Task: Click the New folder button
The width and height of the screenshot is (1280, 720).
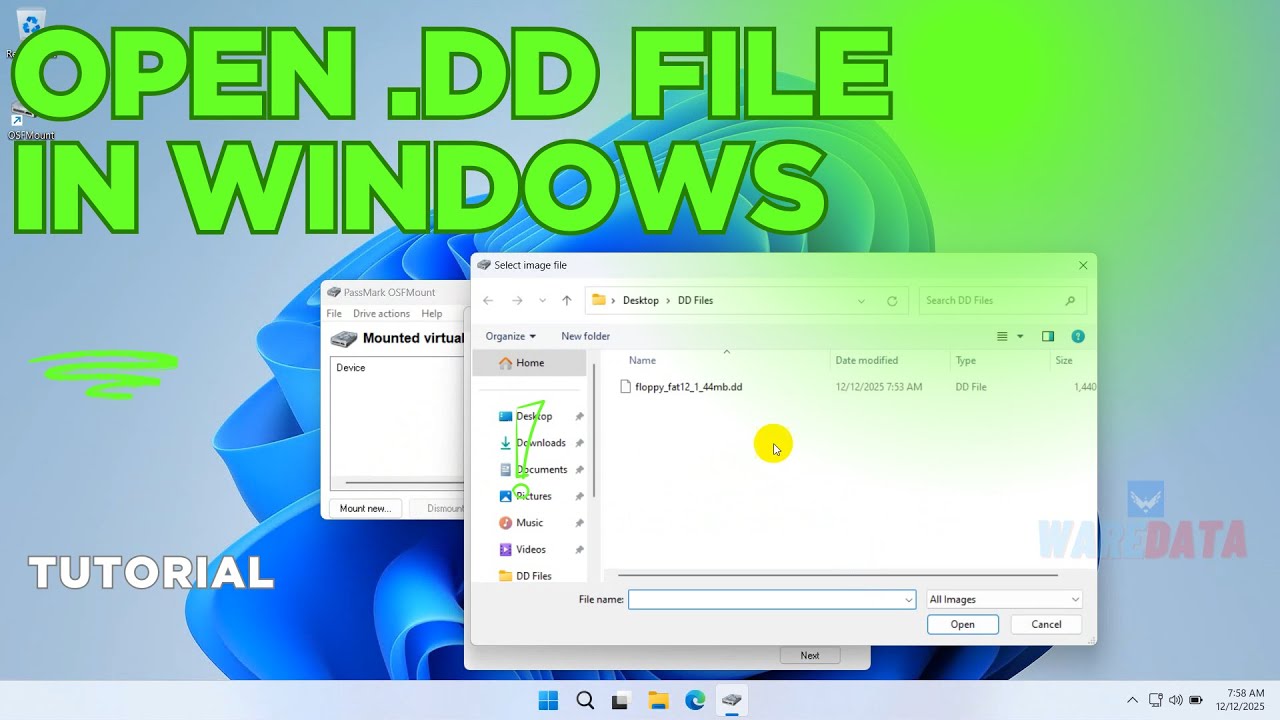Action: (x=585, y=336)
